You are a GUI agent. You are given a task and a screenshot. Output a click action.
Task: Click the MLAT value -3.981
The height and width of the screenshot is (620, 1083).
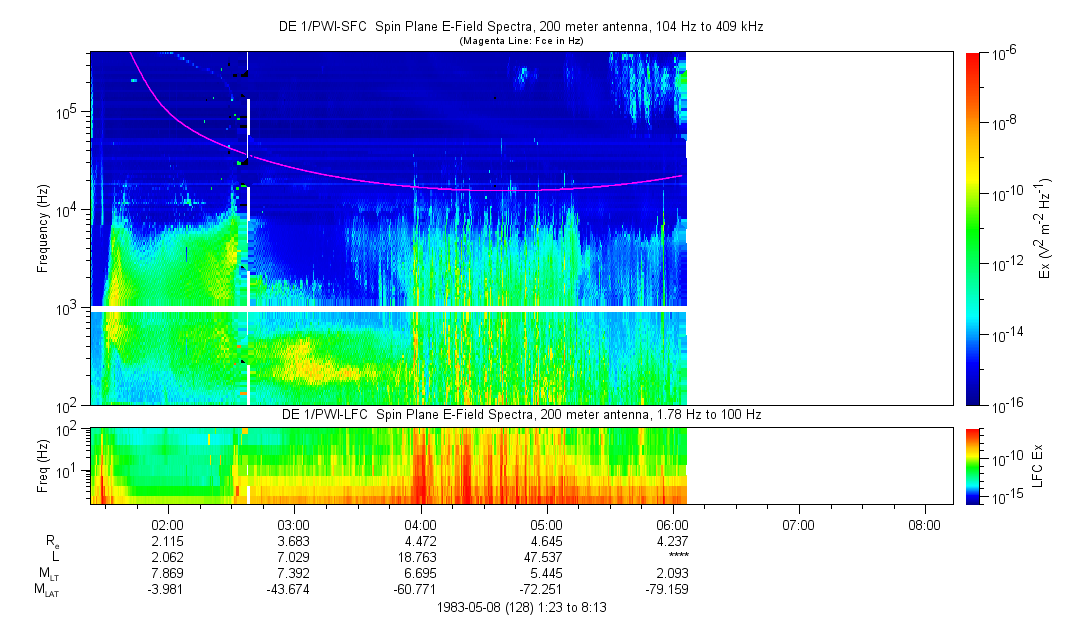click(164, 590)
